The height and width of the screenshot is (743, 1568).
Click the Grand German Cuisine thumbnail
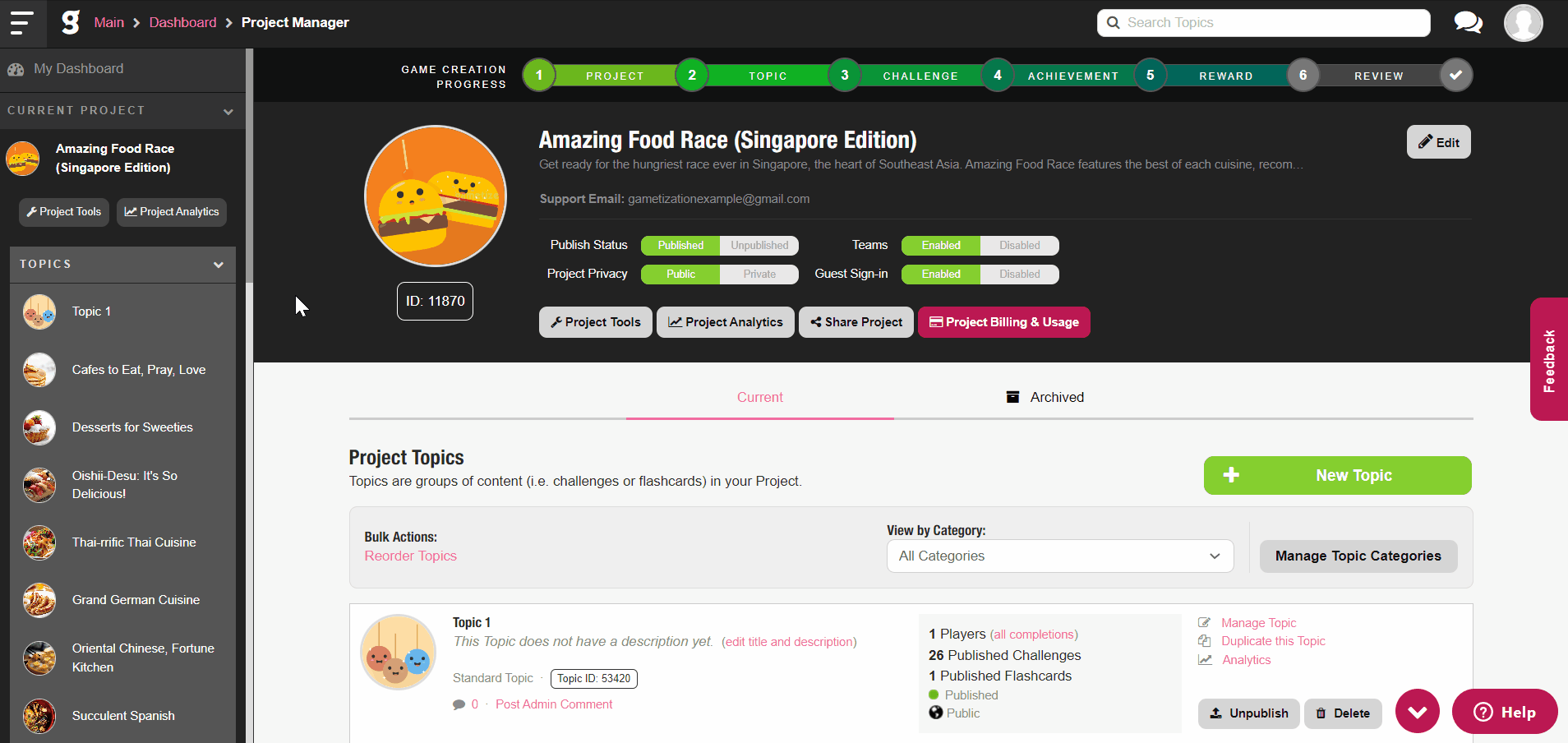click(x=39, y=600)
